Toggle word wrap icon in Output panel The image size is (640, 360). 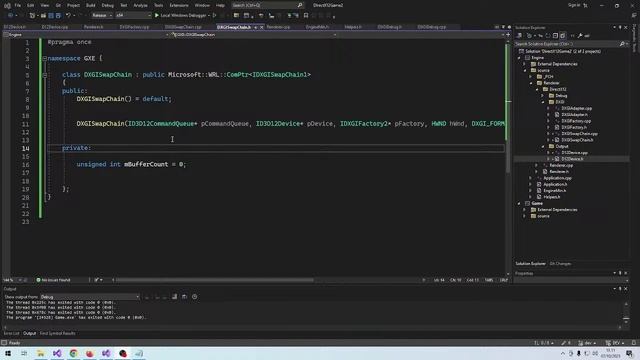(184, 297)
